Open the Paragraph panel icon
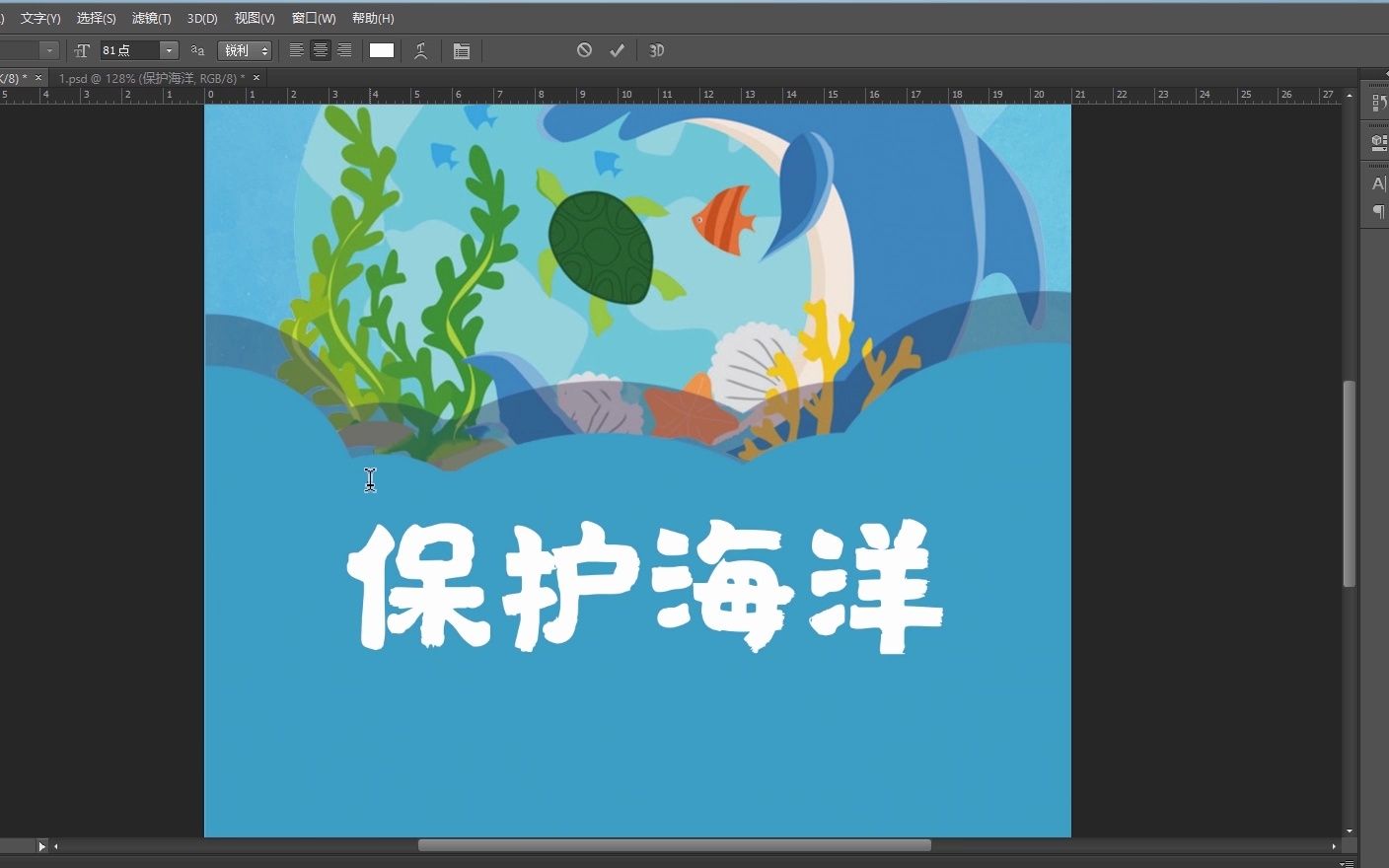 (1378, 212)
